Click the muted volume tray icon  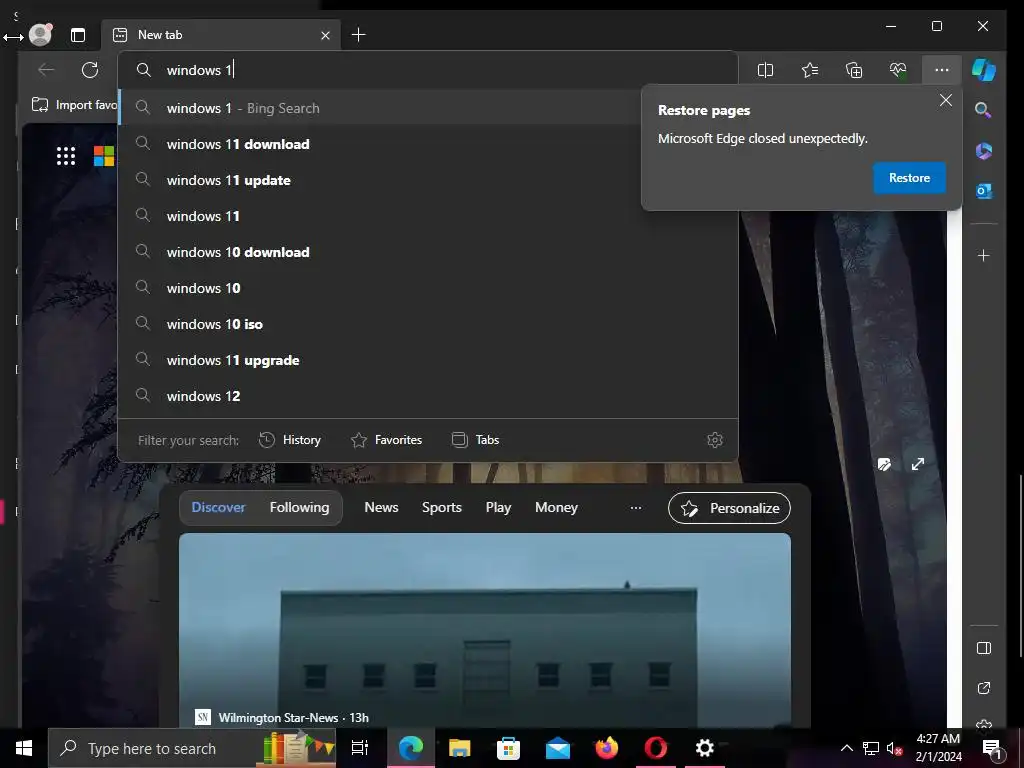[x=894, y=748]
